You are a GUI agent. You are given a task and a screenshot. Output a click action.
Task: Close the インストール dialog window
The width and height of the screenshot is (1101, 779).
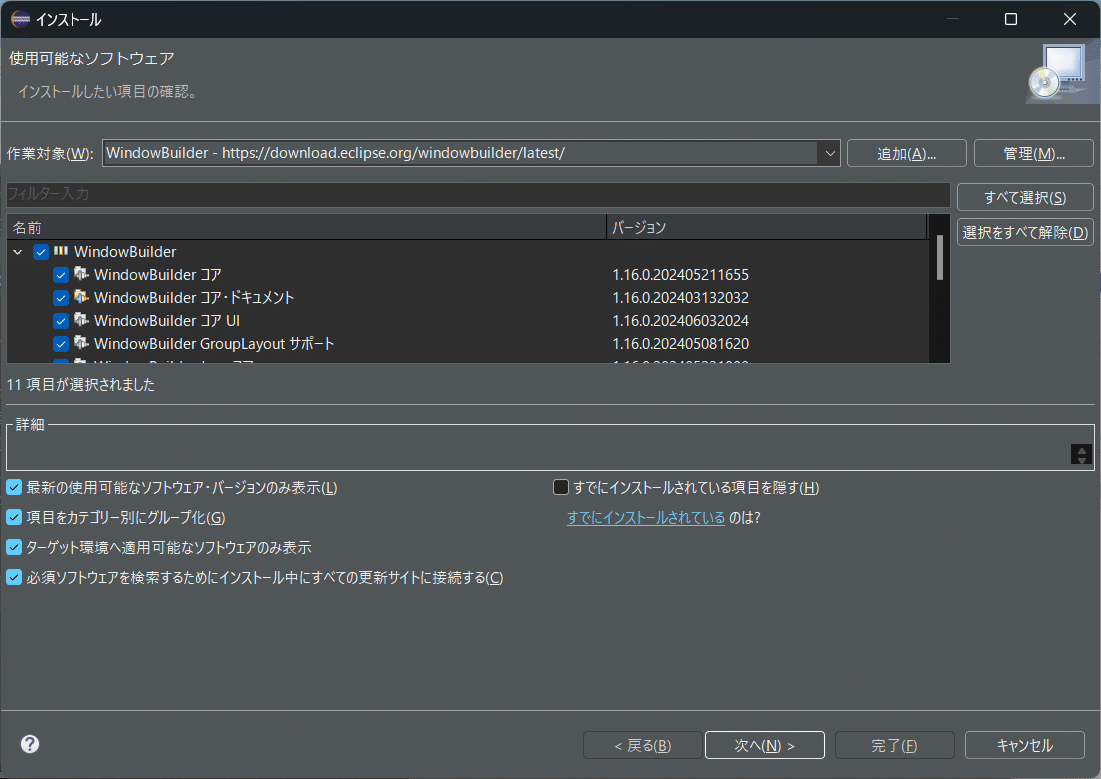point(1069,19)
